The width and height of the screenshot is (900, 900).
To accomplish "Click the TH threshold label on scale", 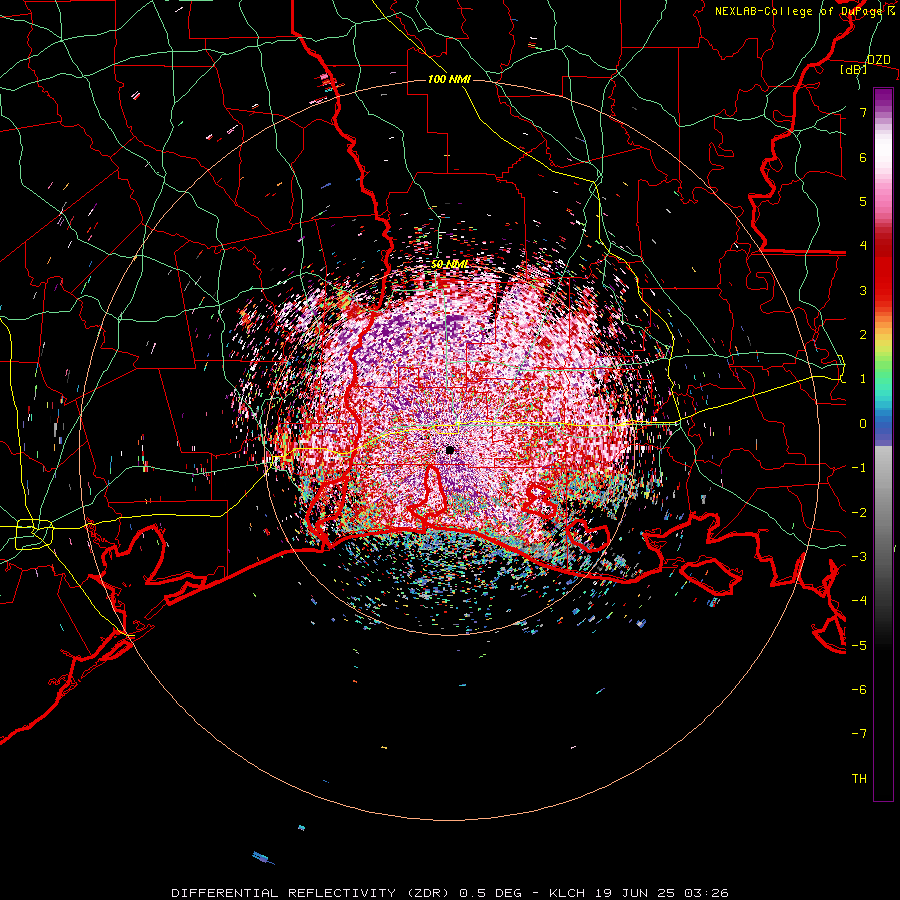I will click(x=859, y=779).
